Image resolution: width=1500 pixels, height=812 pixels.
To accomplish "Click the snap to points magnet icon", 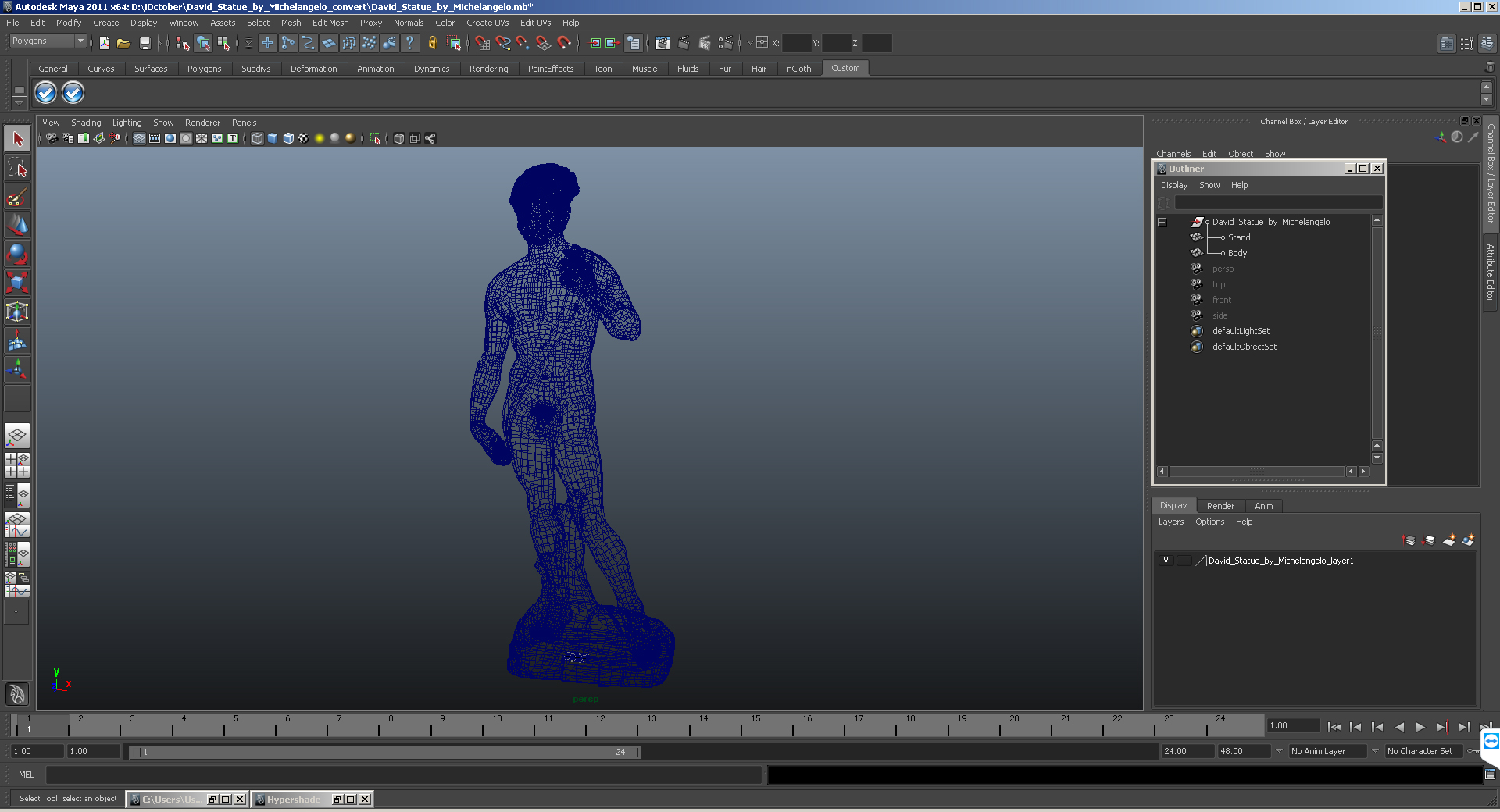I will [x=523, y=43].
